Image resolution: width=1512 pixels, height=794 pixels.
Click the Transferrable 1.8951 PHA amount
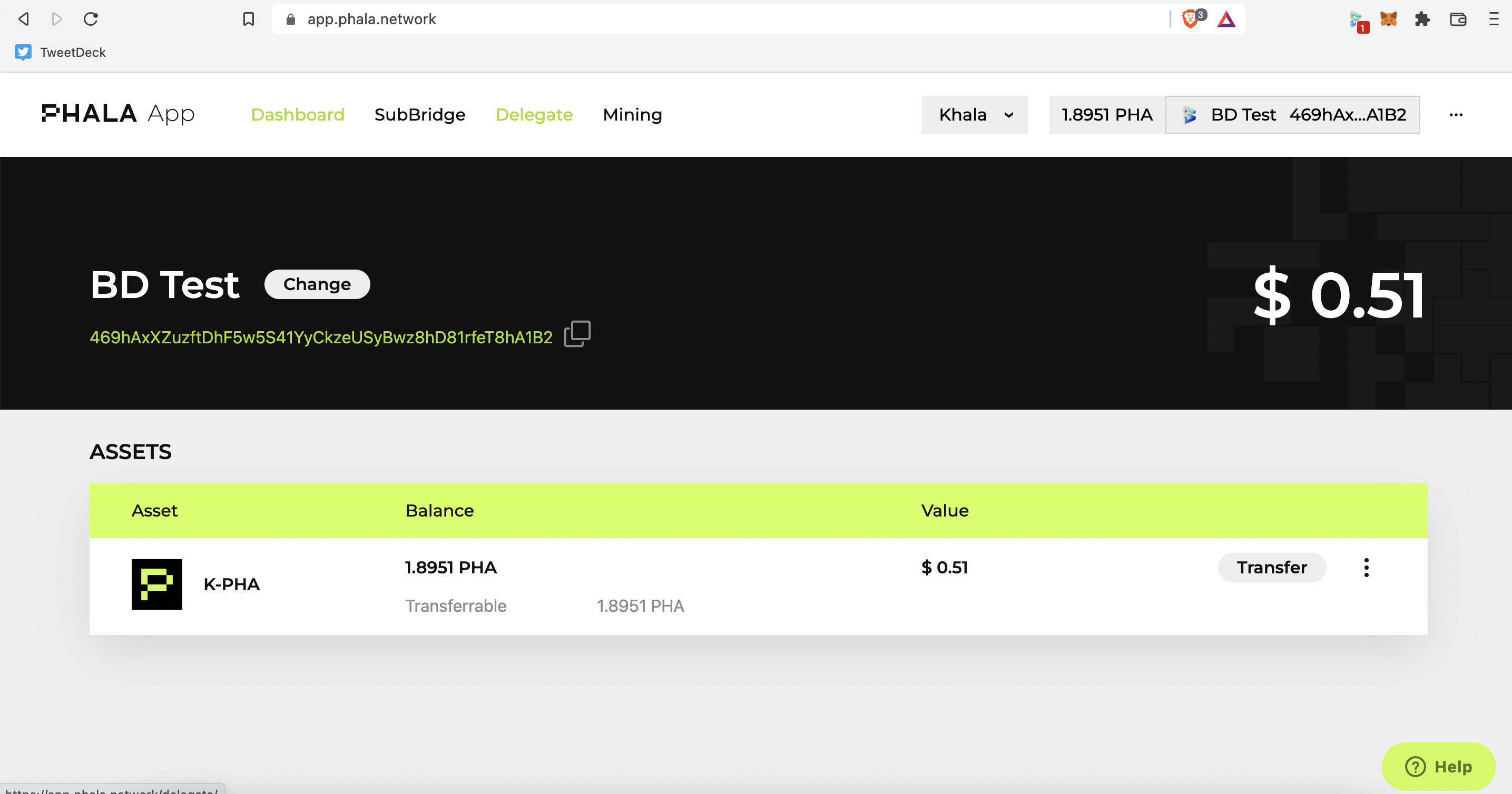coord(641,606)
